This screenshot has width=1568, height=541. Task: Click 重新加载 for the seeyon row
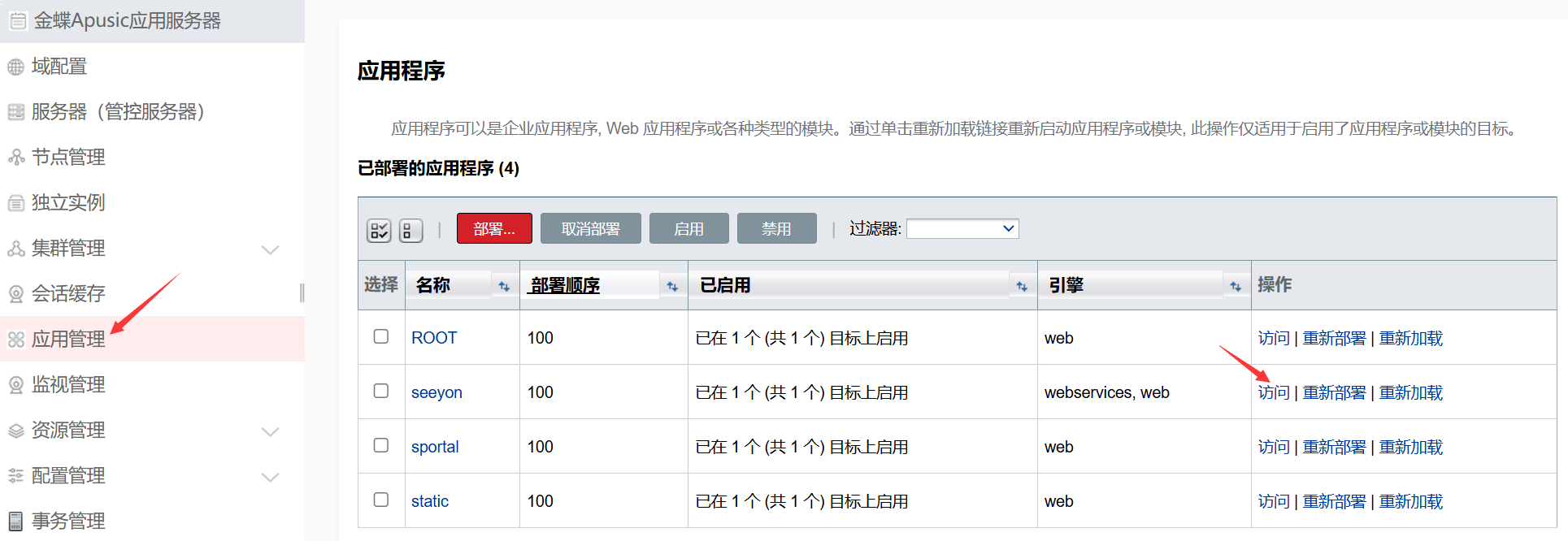[x=1411, y=392]
